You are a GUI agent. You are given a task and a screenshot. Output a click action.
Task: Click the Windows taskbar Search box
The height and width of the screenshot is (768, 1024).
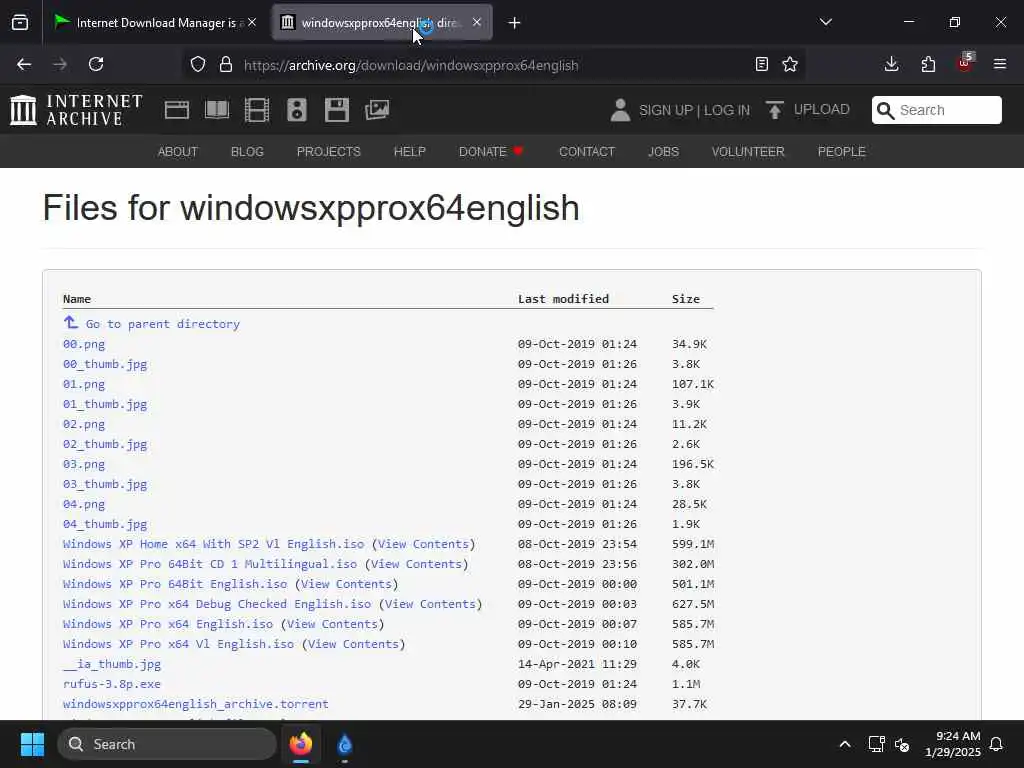pyautogui.click(x=167, y=744)
